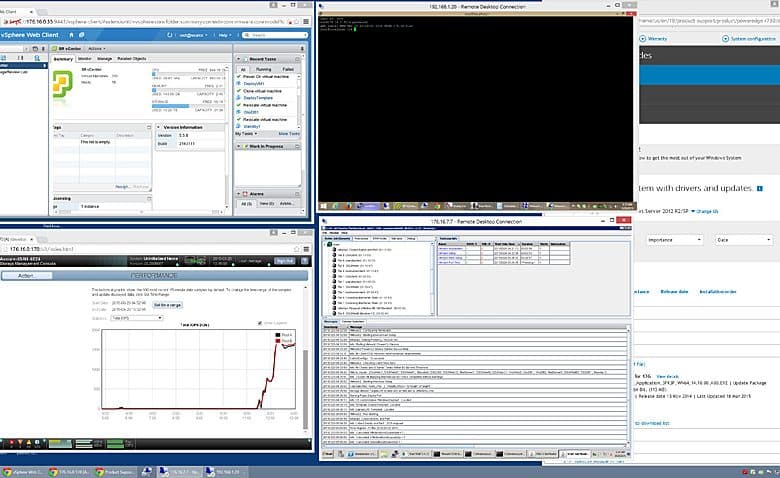Open Statistics dropdown in Performance page

click(x=137, y=318)
